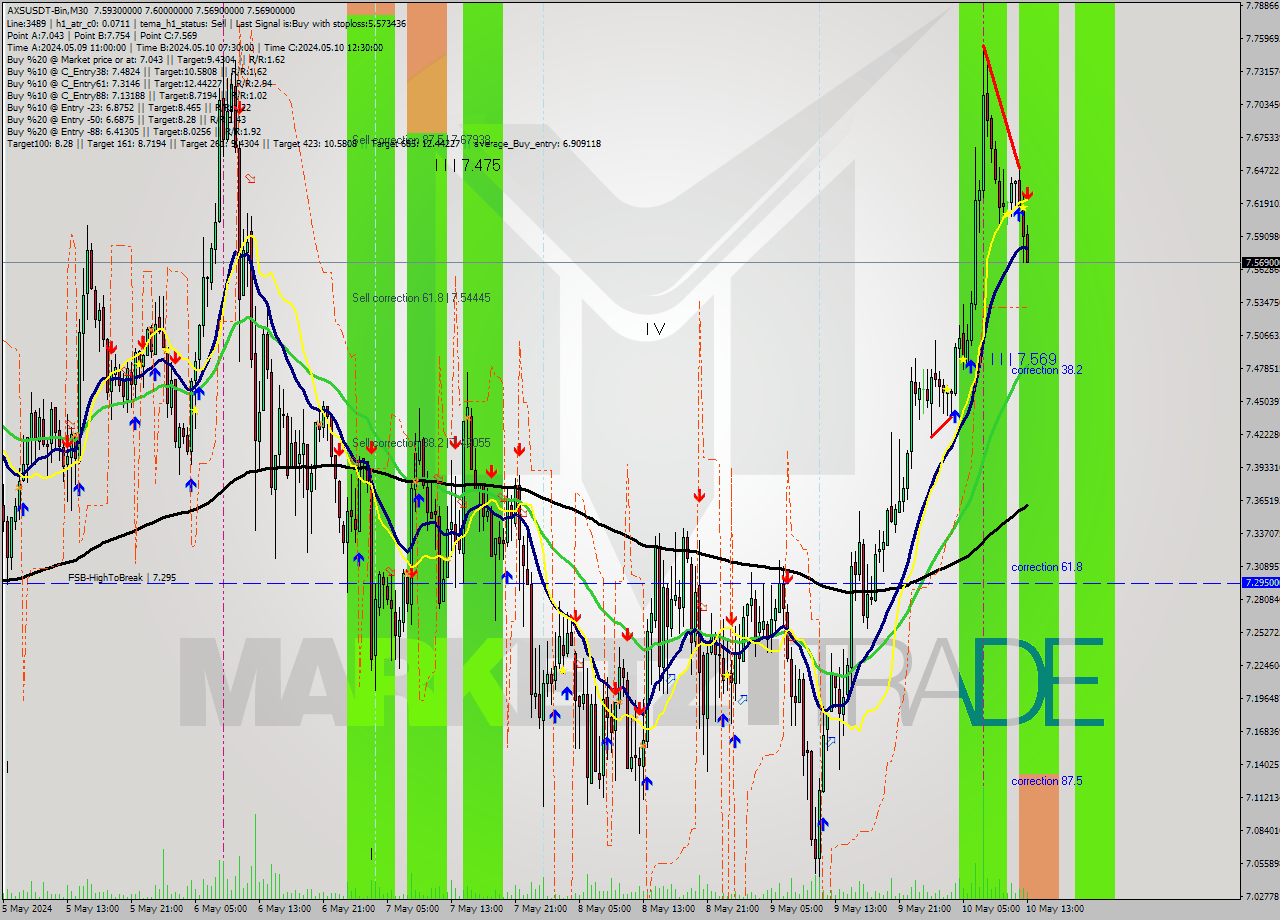Click the '9 May 05:00' time label
Screen dimensions: 1280x920
pyautogui.click(x=797, y=909)
